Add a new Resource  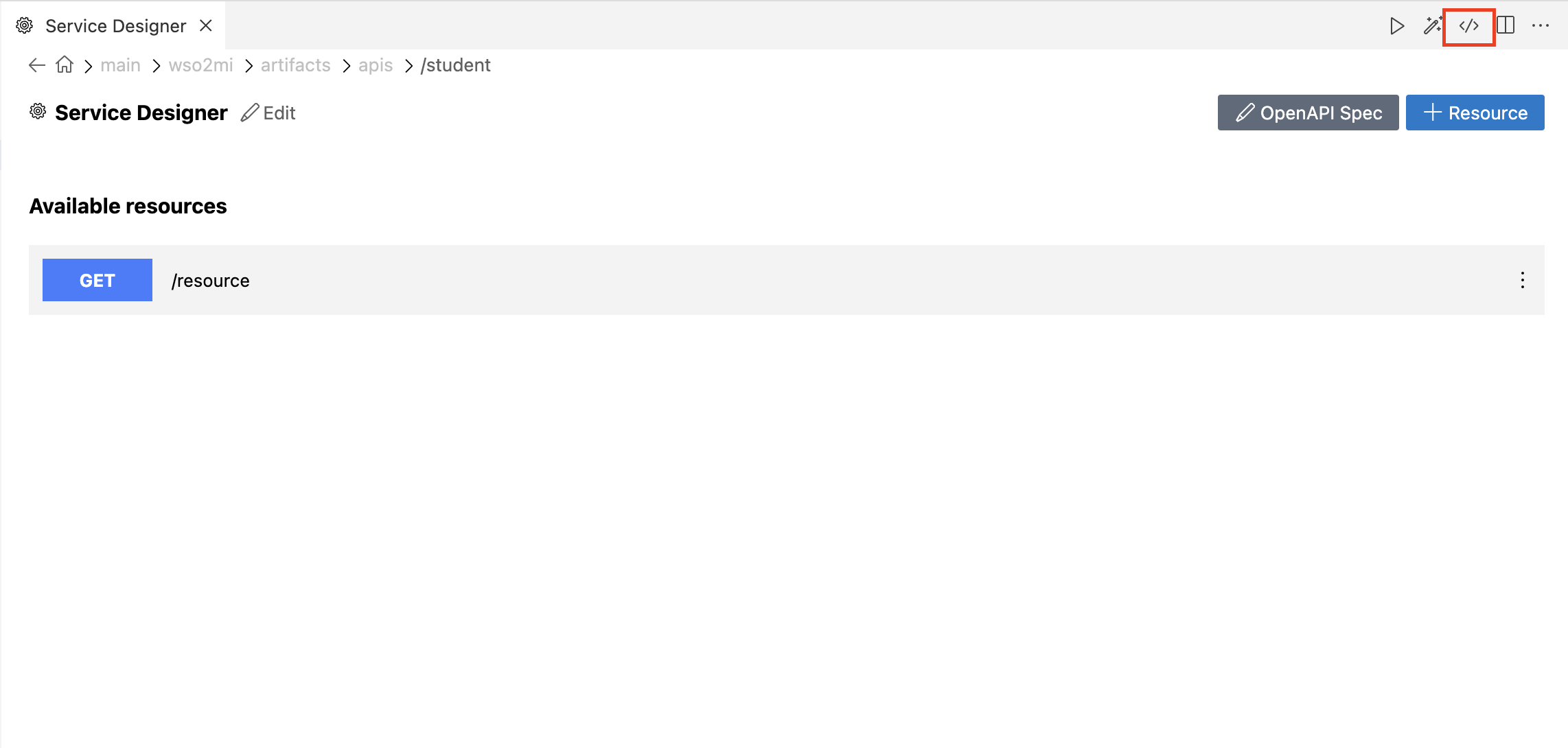pos(1475,113)
